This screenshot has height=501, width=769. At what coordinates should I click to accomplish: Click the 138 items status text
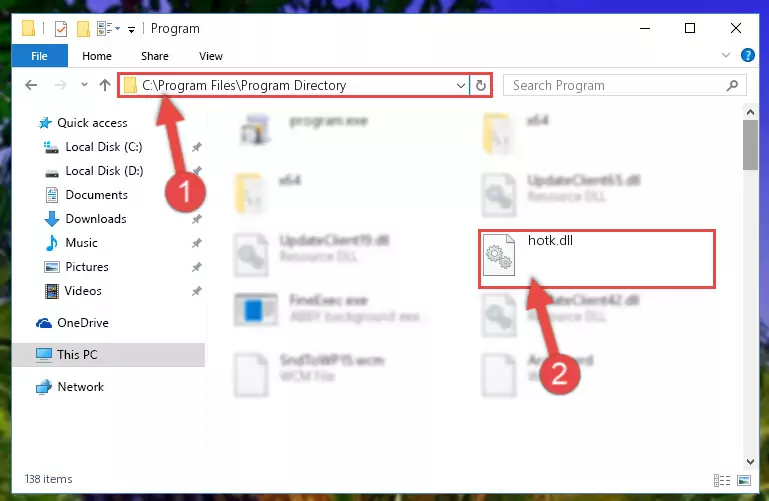click(49, 479)
